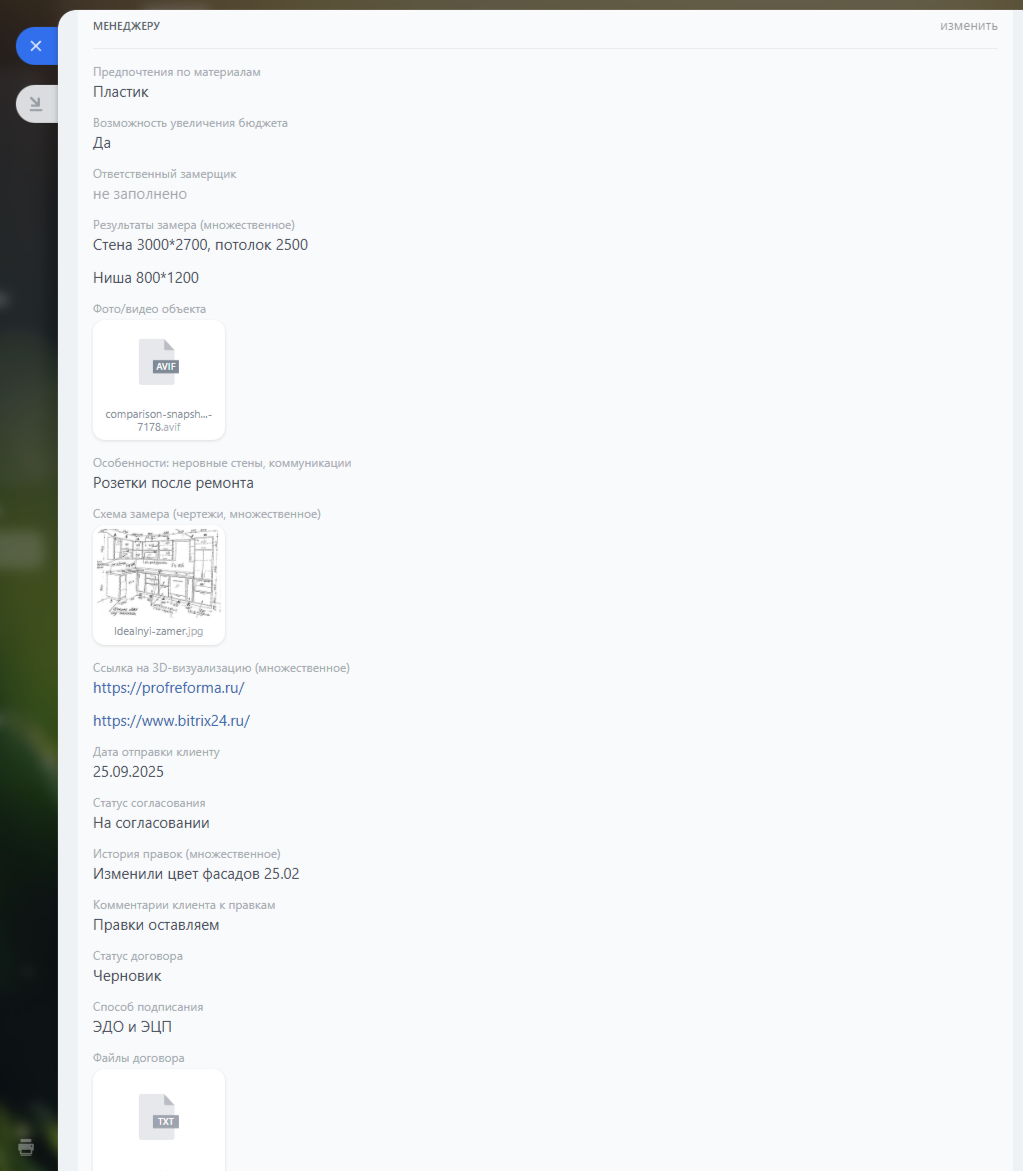The image size is (1023, 1171).
Task: Click the Ниша 800*1200 measurement entry
Action: coord(146,278)
